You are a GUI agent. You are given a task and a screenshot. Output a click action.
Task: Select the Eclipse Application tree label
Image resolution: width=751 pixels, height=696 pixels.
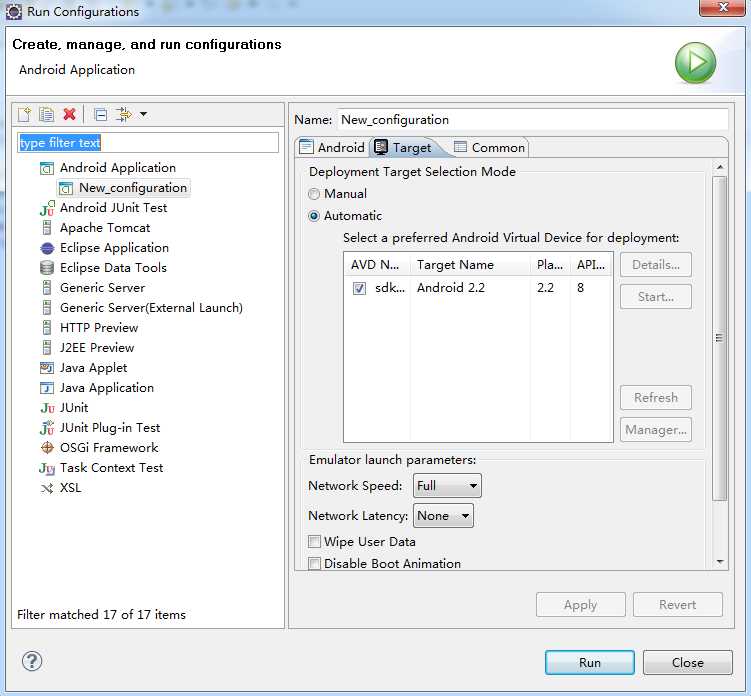114,248
